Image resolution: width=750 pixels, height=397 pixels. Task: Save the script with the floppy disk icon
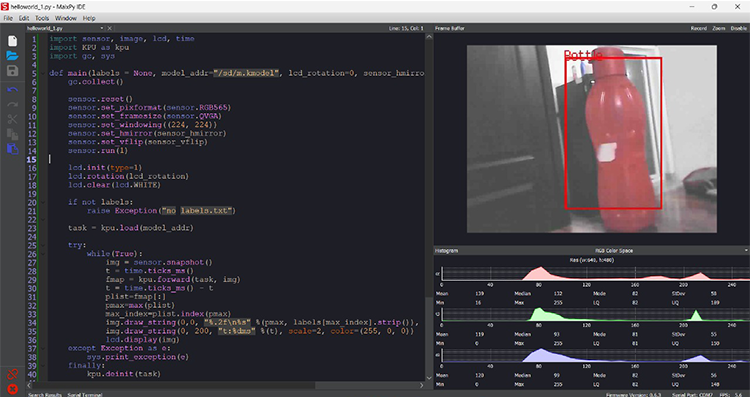12,71
